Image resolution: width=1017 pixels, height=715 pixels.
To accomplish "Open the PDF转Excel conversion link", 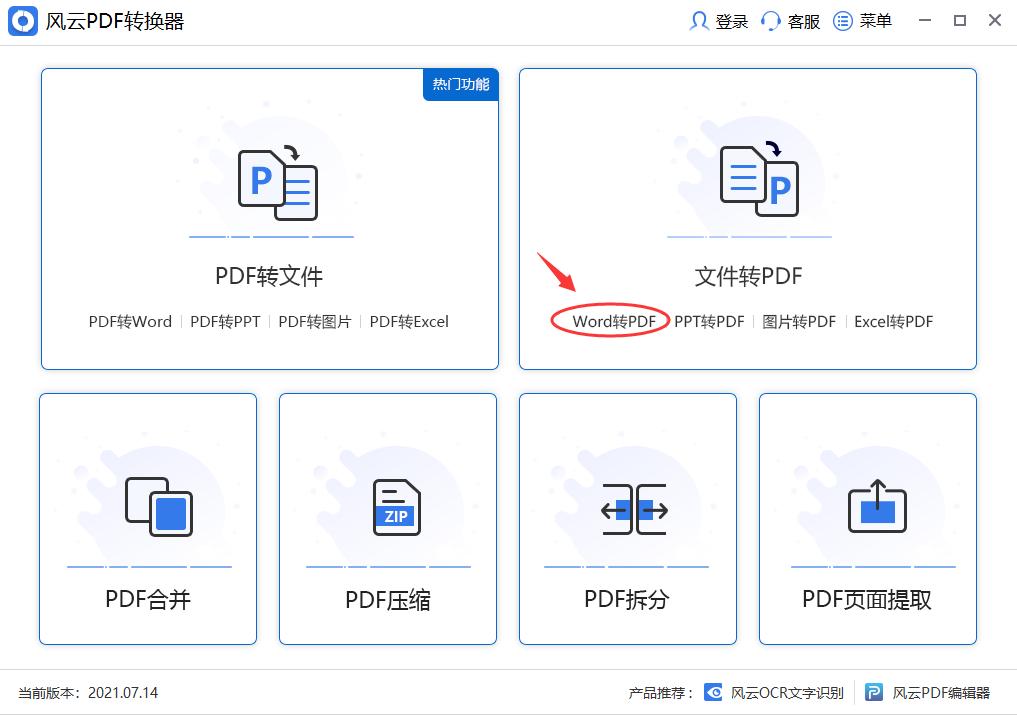I will tap(409, 321).
